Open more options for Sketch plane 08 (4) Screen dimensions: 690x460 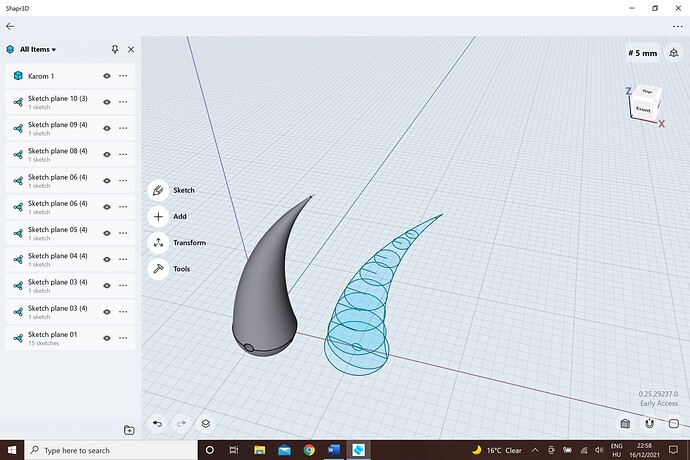tap(123, 155)
